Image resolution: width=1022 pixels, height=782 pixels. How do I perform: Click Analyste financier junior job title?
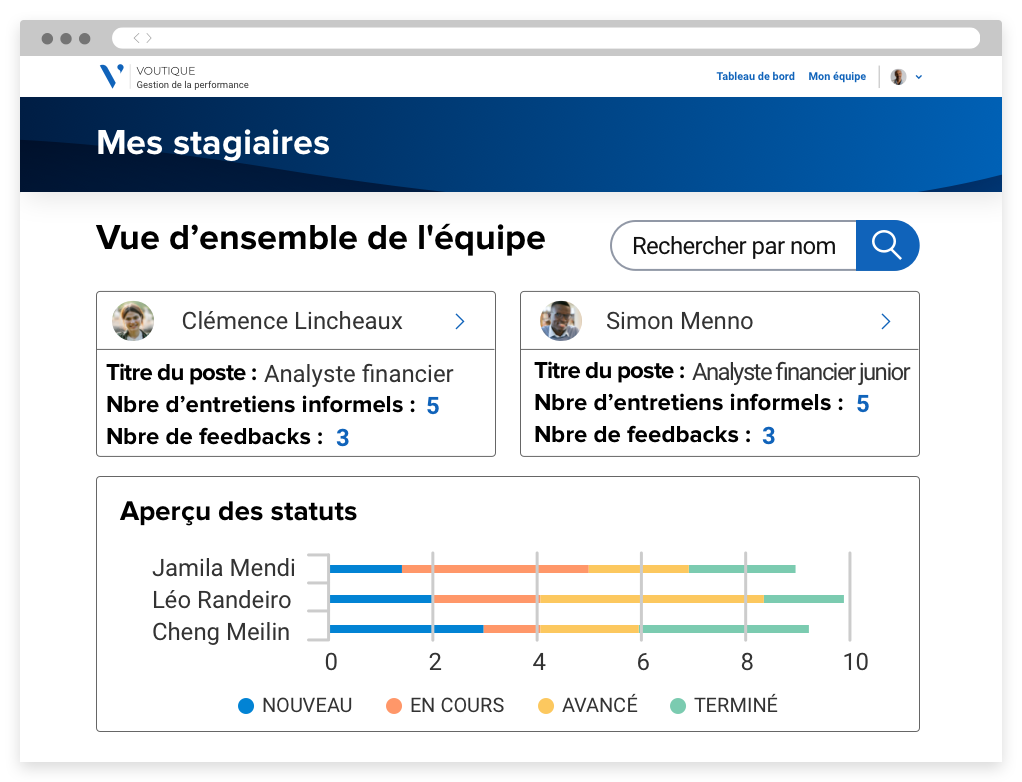pos(800,372)
